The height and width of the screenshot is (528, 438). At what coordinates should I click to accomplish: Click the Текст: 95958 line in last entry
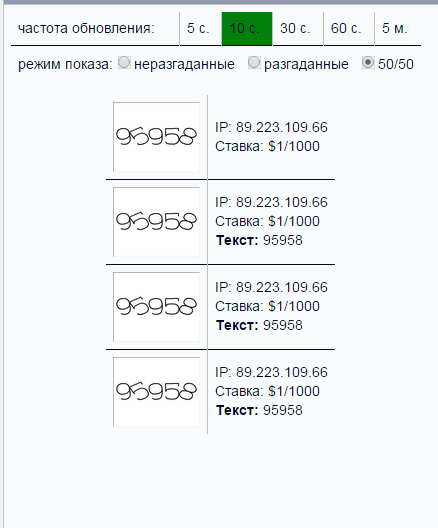click(259, 410)
